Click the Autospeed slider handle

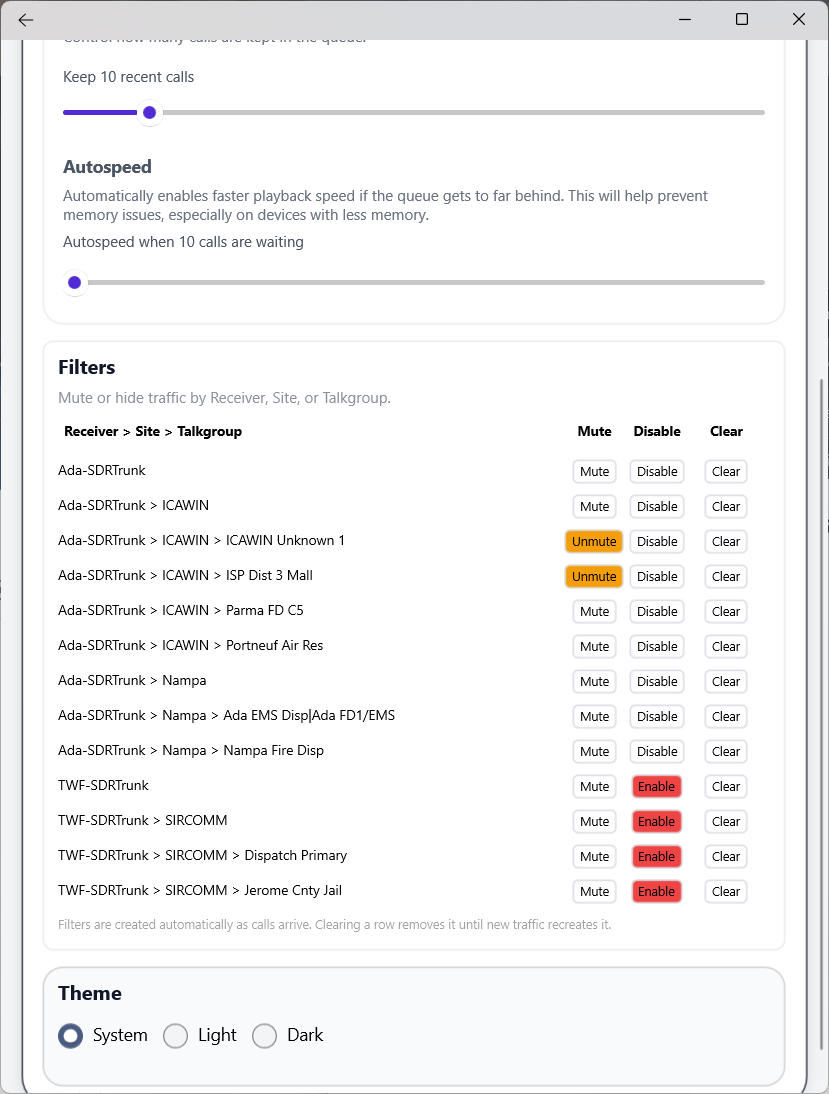click(x=74, y=283)
